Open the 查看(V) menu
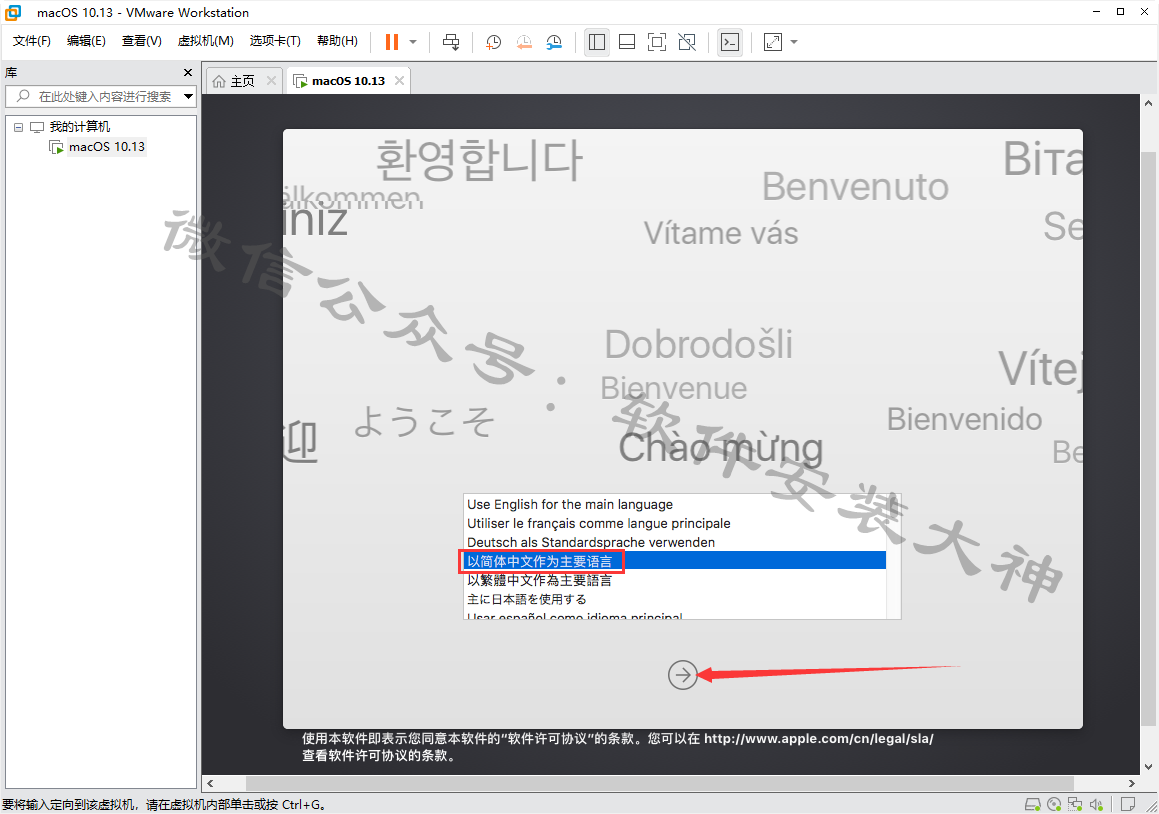The image size is (1159, 814). 141,41
